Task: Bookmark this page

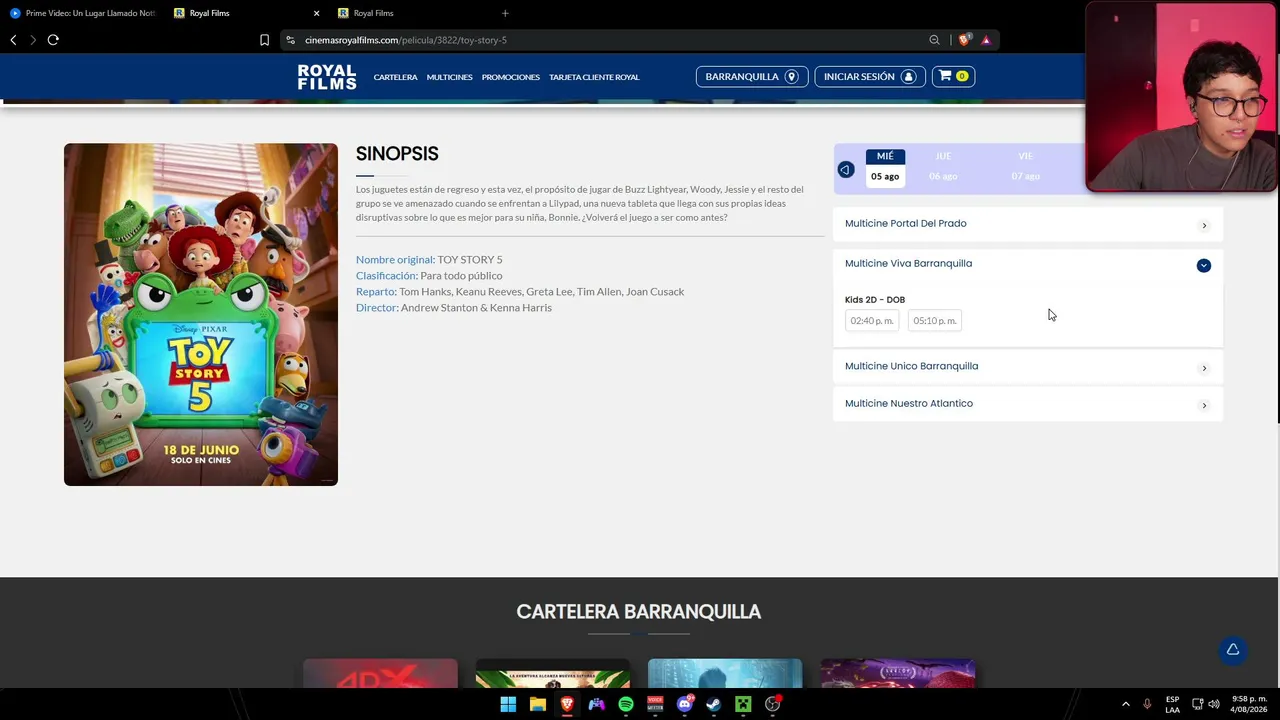Action: pyautogui.click(x=264, y=40)
